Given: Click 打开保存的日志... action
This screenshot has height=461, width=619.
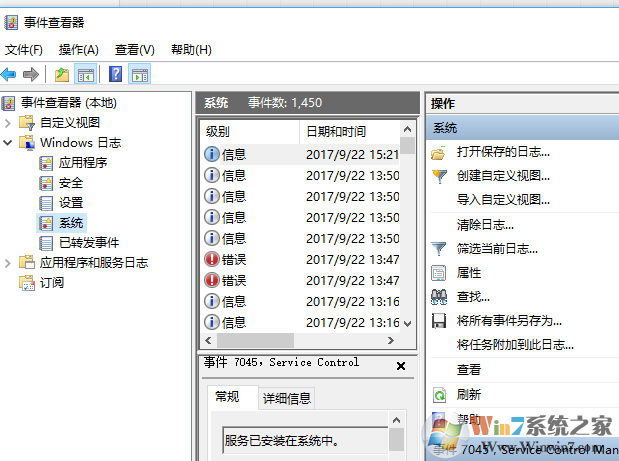Looking at the screenshot, I should [x=503, y=152].
